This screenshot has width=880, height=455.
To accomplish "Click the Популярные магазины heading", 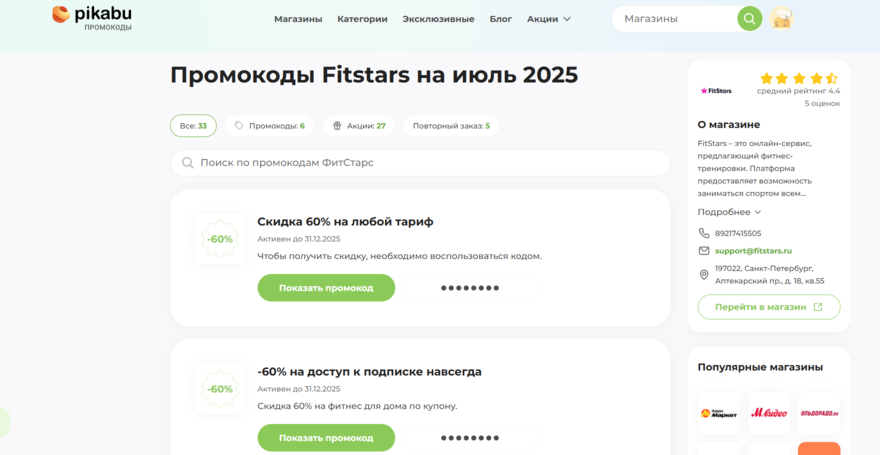I will pyautogui.click(x=760, y=367).
